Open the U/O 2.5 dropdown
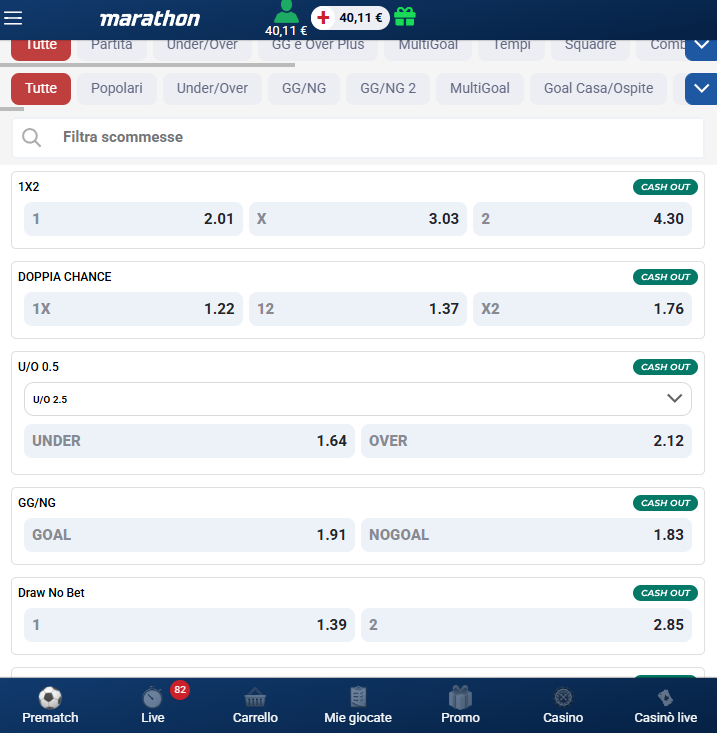Viewport: 717px width, 733px height. tap(358, 399)
